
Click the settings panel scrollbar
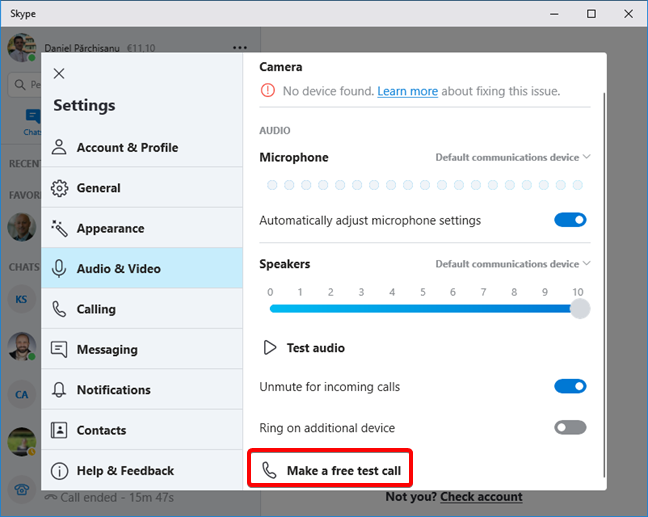pyautogui.click(x=604, y=285)
